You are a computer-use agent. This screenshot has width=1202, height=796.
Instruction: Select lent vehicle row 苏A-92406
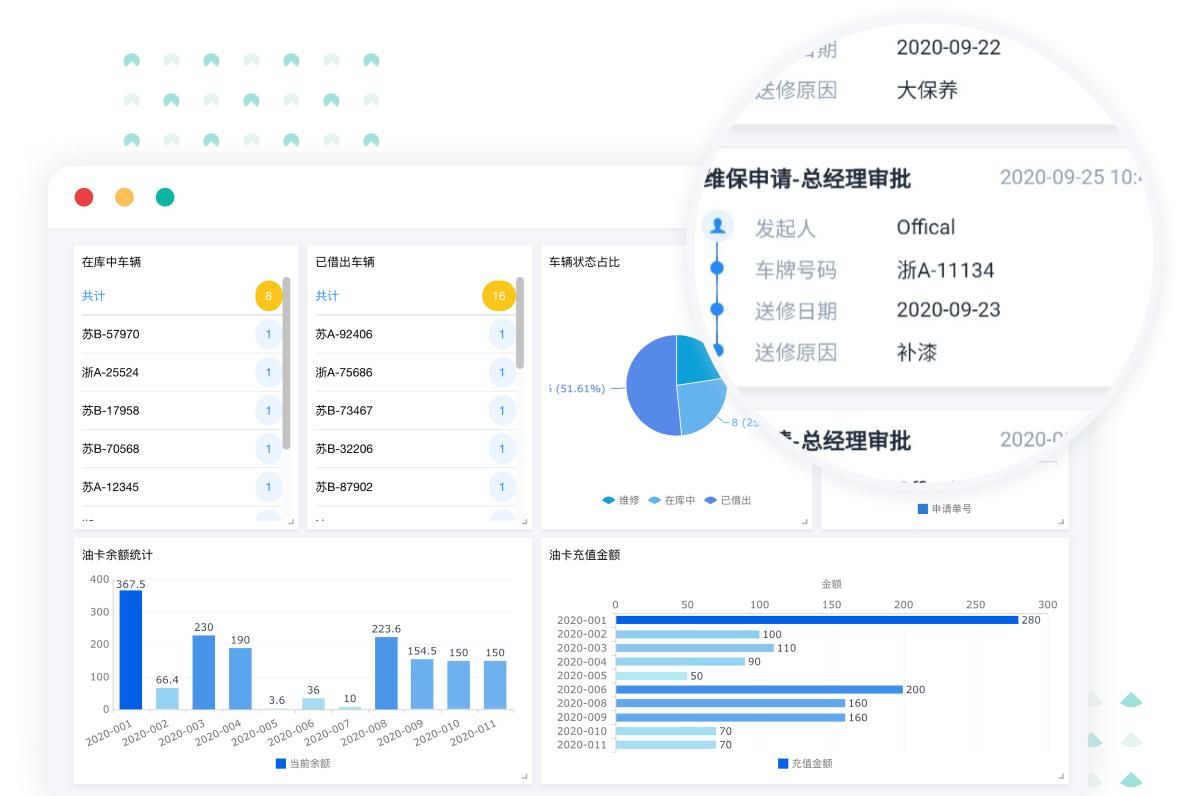pyautogui.click(x=415, y=334)
